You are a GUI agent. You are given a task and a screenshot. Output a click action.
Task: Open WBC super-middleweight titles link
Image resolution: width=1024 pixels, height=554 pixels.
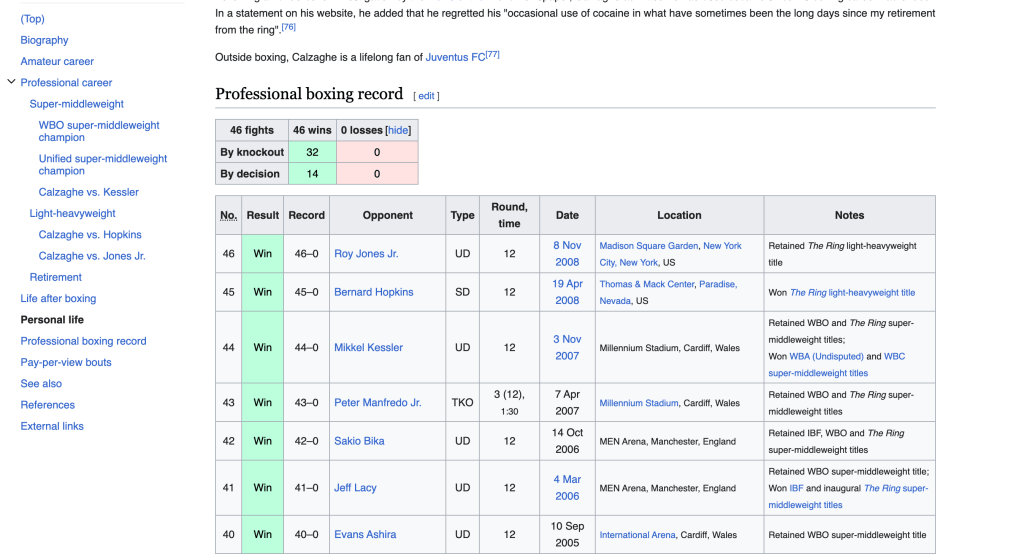(x=837, y=365)
